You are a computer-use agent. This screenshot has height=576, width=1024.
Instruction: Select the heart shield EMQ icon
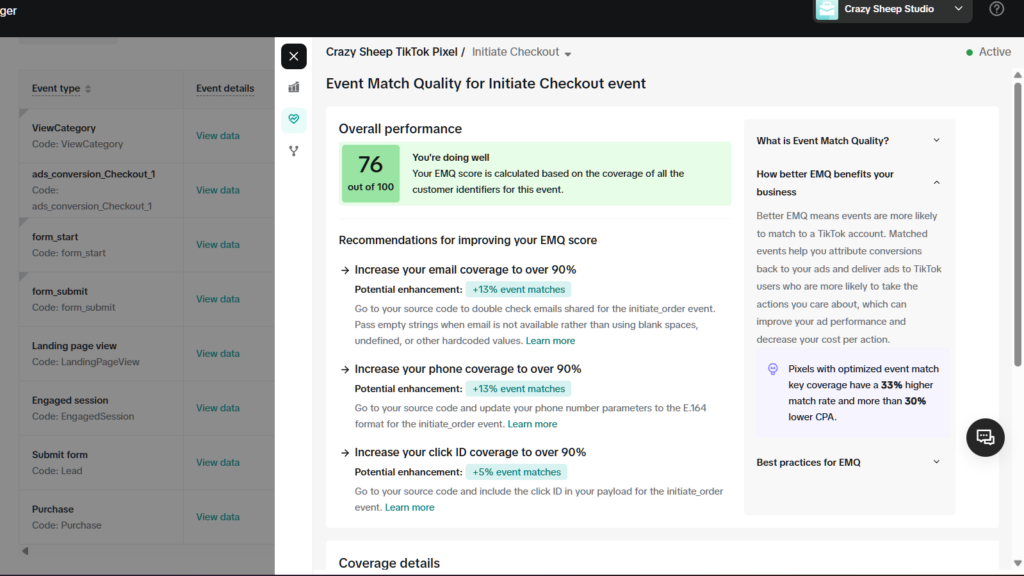(x=293, y=120)
